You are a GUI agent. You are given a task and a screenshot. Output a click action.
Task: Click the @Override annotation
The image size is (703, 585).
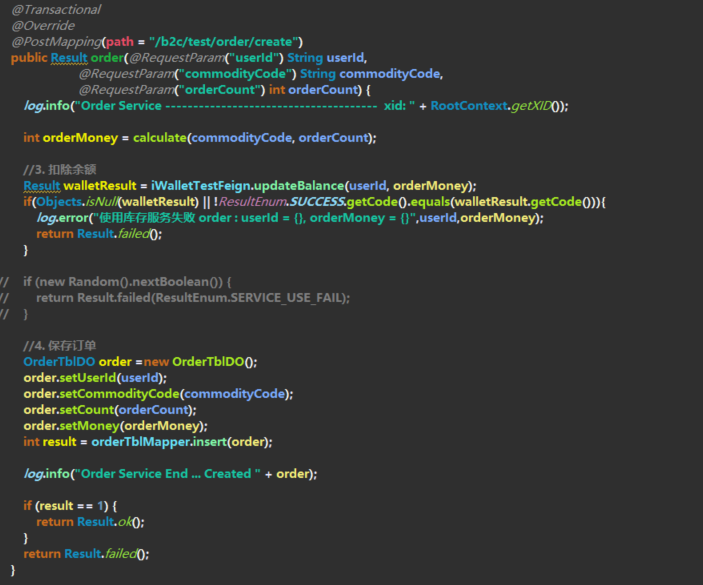pos(43,26)
